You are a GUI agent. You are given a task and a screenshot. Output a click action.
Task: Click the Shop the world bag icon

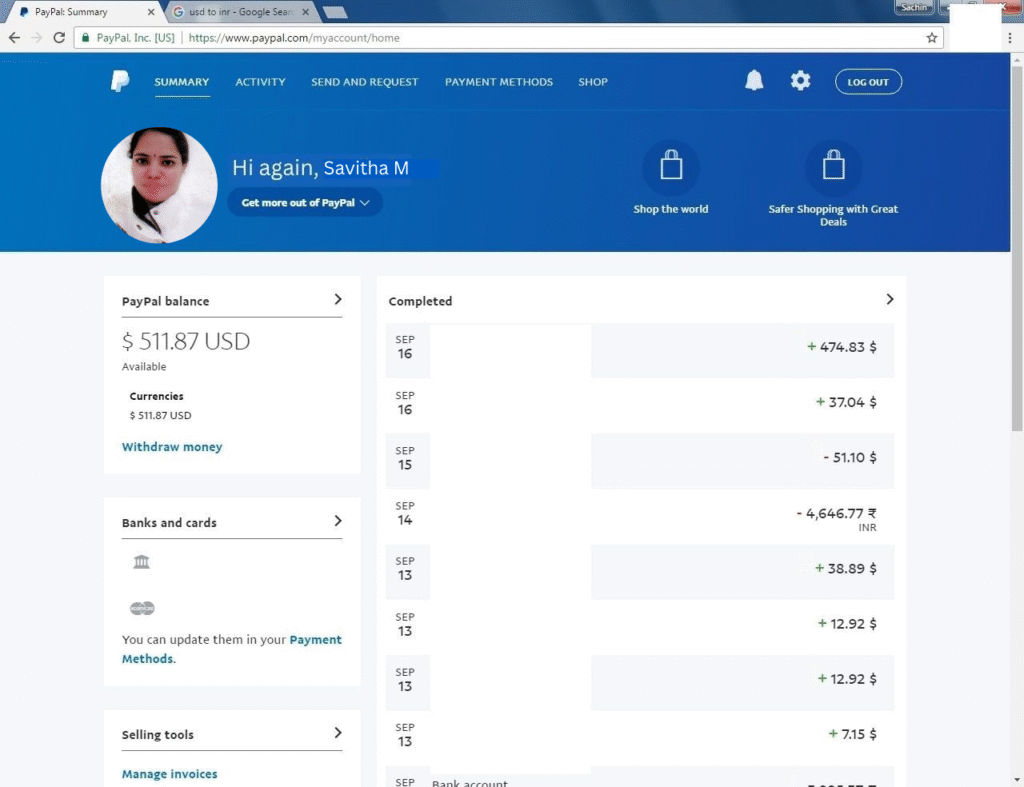click(x=671, y=167)
